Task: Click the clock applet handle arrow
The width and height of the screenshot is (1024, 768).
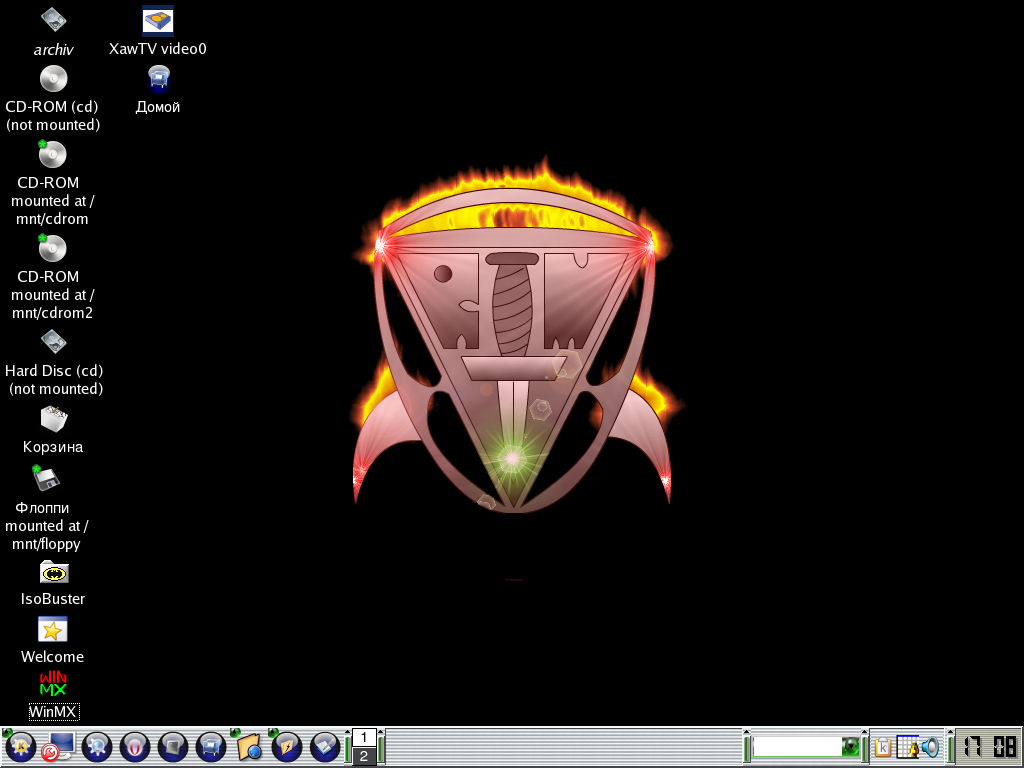Action: point(951,732)
